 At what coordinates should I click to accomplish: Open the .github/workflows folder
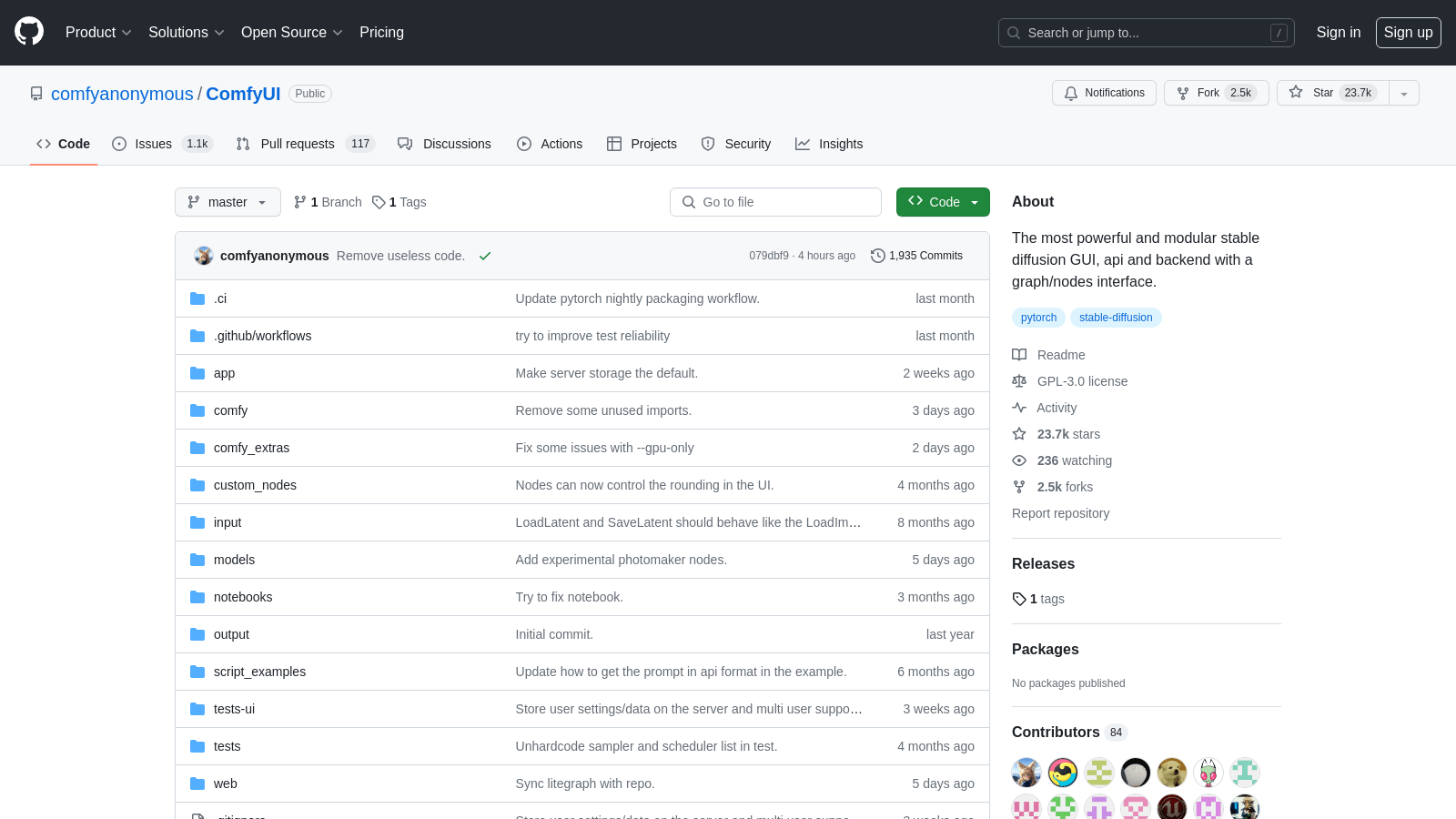pyautogui.click(x=262, y=336)
